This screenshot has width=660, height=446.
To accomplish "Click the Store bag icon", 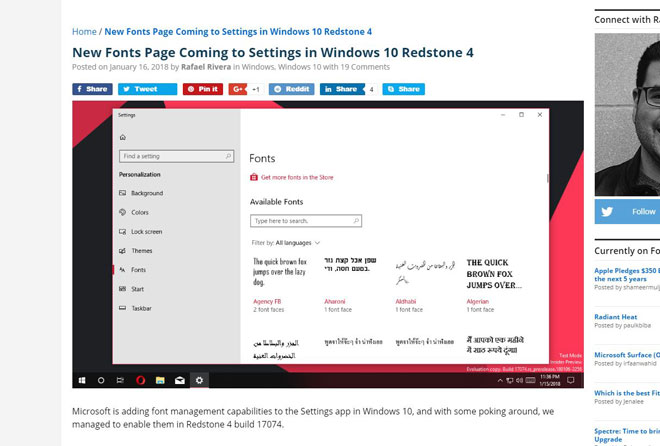I will 254,177.
